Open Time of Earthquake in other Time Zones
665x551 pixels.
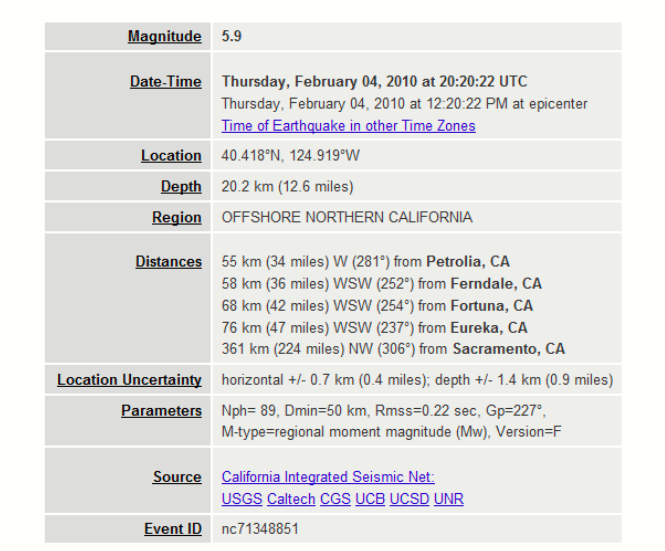(348, 126)
